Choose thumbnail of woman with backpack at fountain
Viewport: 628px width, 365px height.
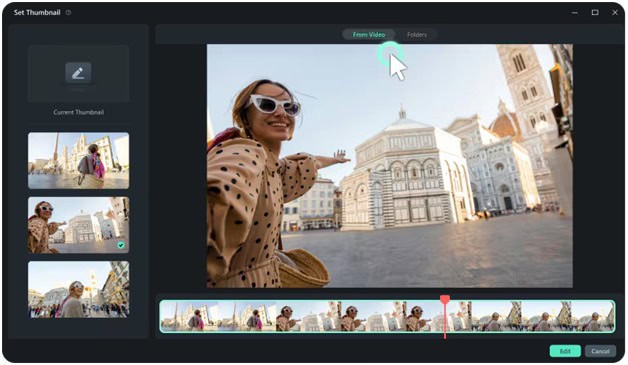(x=78, y=161)
